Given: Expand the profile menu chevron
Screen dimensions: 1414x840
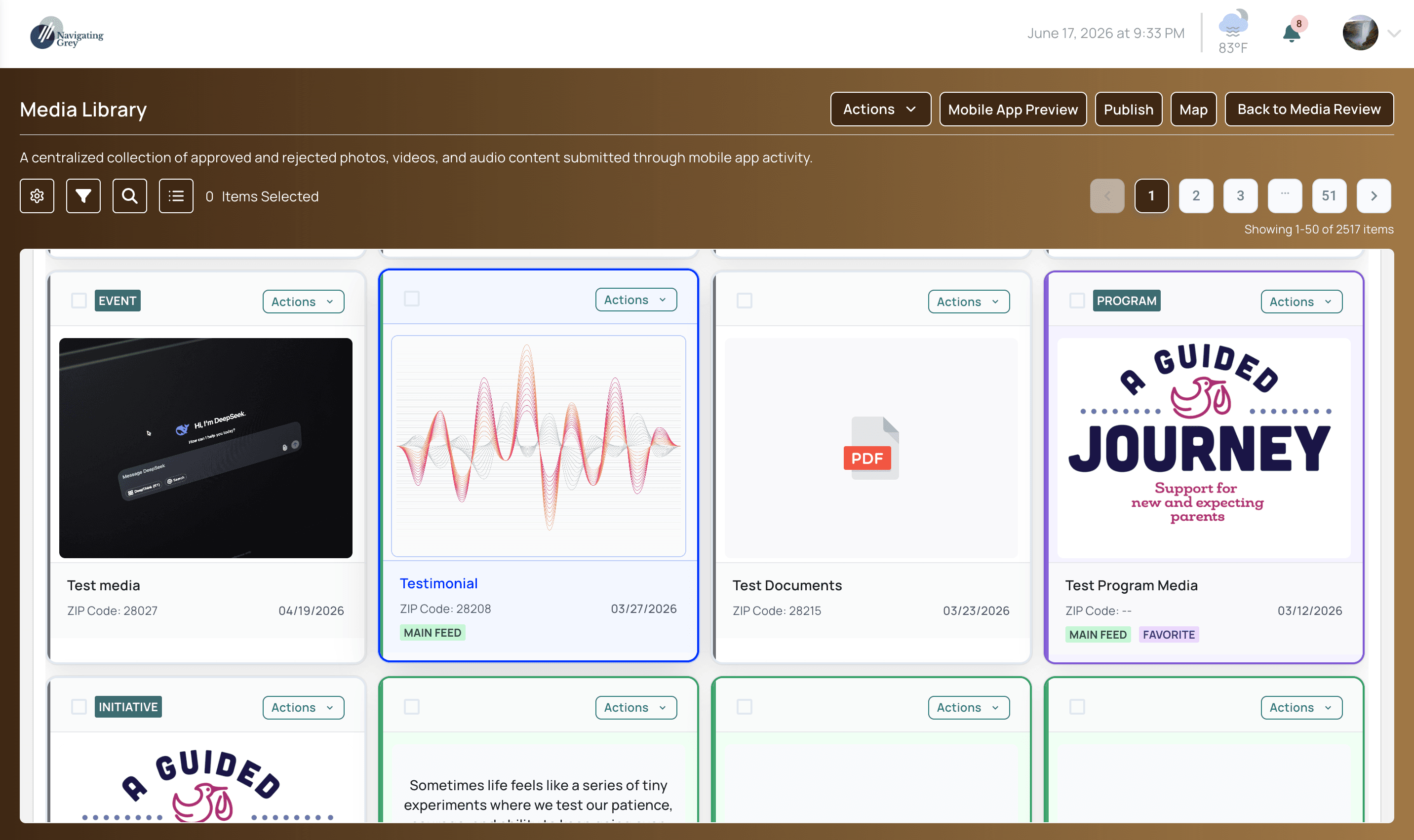Looking at the screenshot, I should coord(1395,34).
